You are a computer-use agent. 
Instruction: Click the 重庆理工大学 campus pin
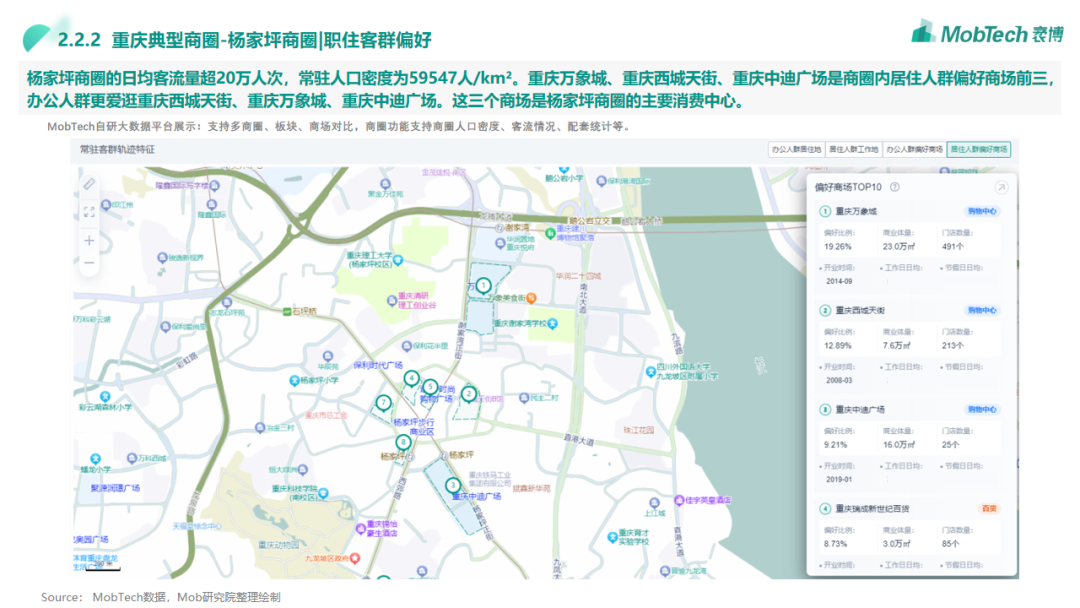coord(397,260)
